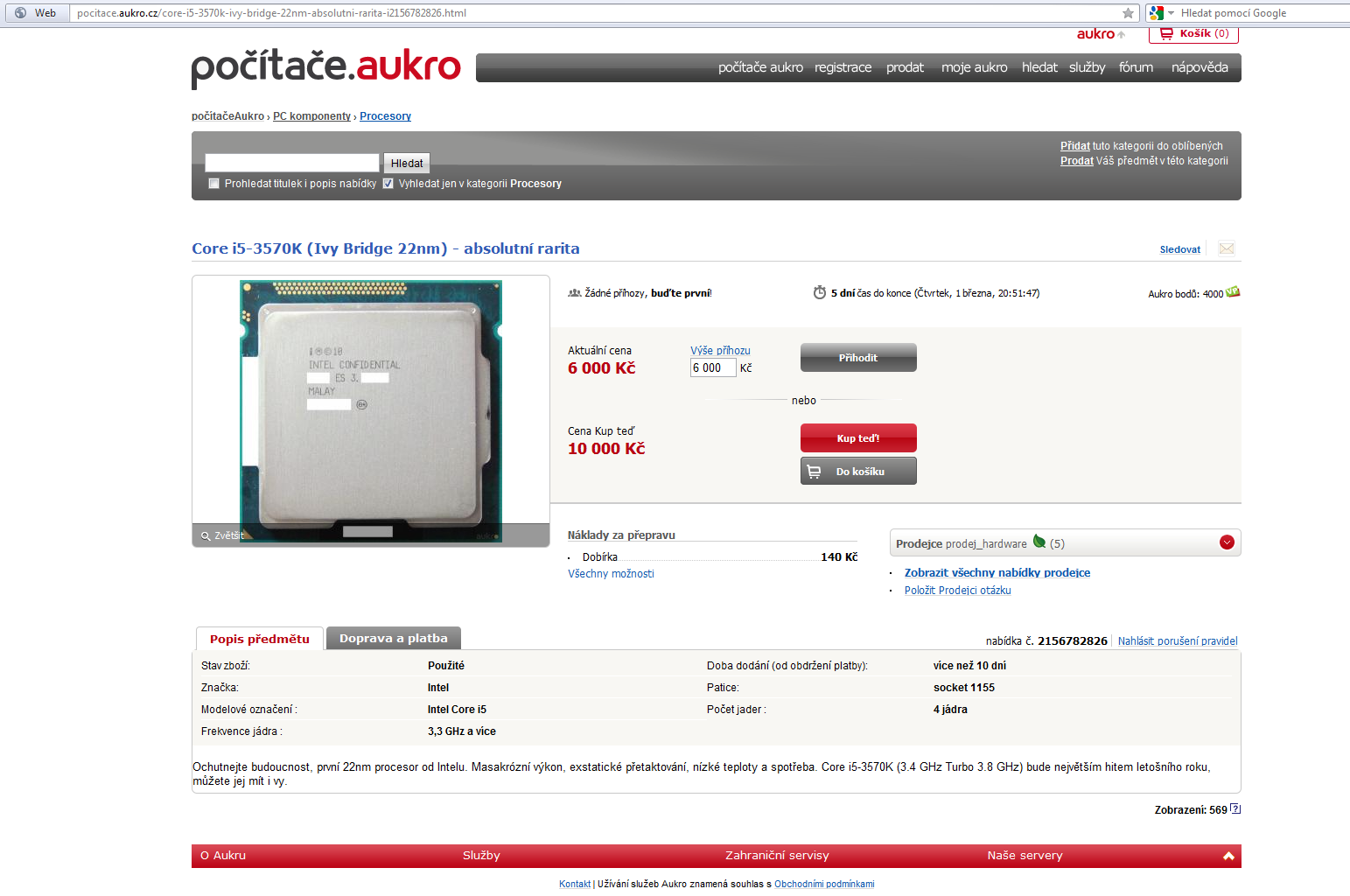Open the 'registrace' menu item
The width and height of the screenshot is (1350, 896).
[843, 67]
